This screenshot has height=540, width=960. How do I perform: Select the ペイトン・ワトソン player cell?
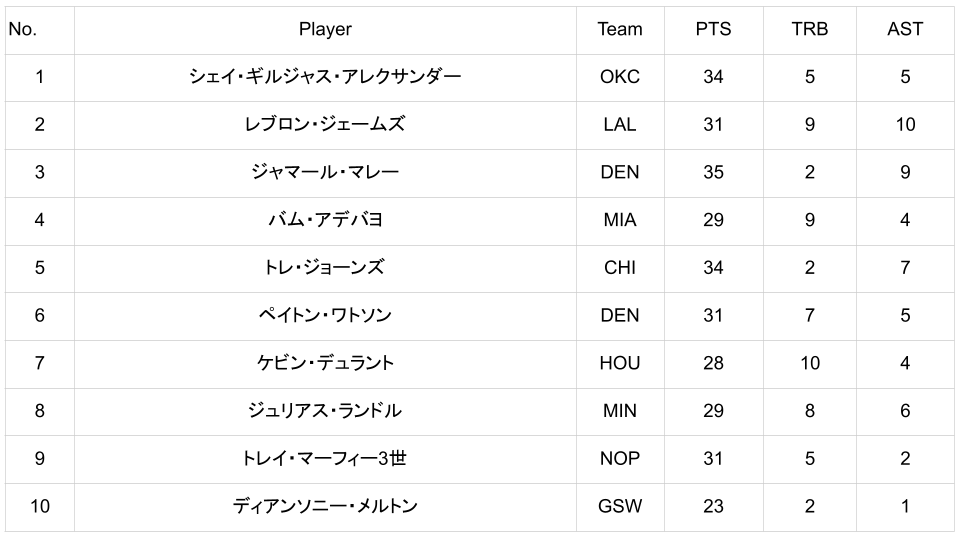(x=325, y=315)
